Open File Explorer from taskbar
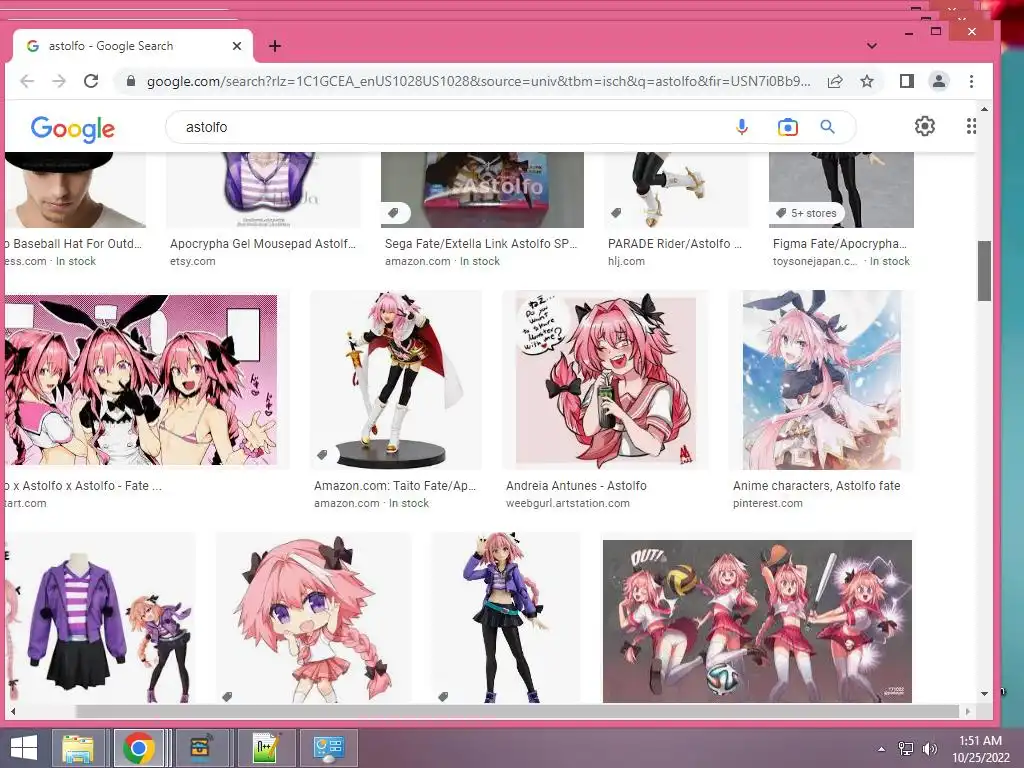1024x768 pixels. coord(78,748)
